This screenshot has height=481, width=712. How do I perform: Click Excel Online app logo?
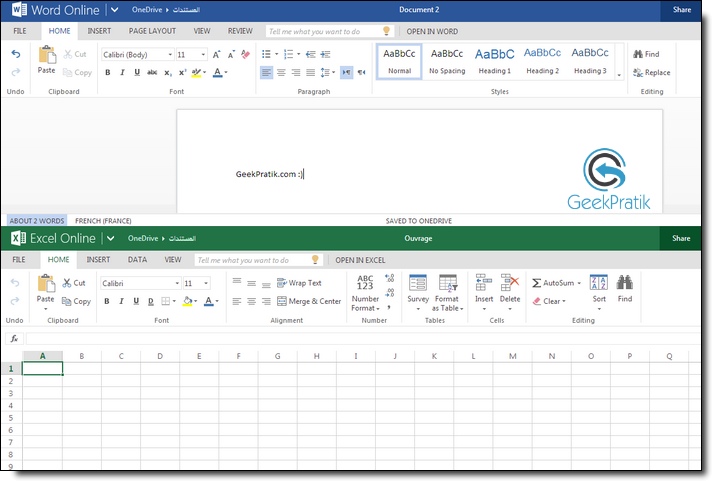[18, 238]
